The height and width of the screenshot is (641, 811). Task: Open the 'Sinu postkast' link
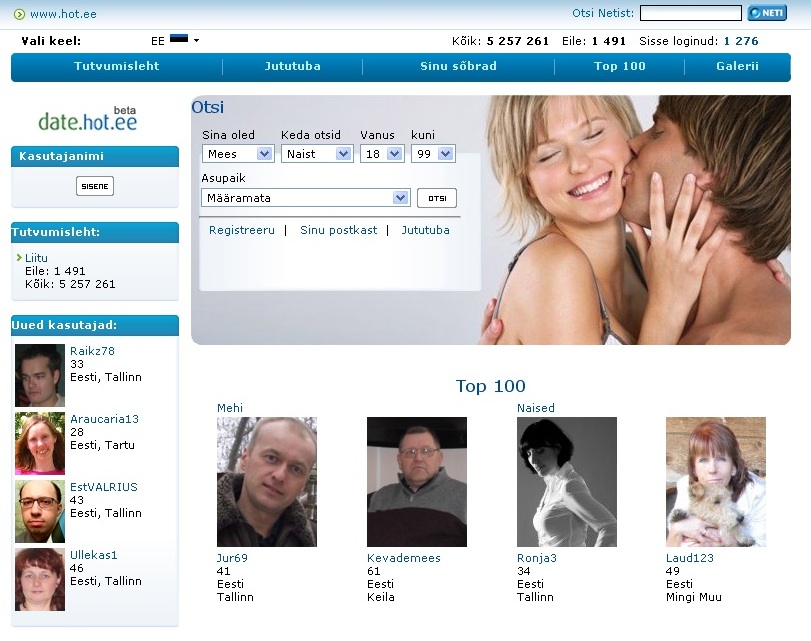[339, 230]
